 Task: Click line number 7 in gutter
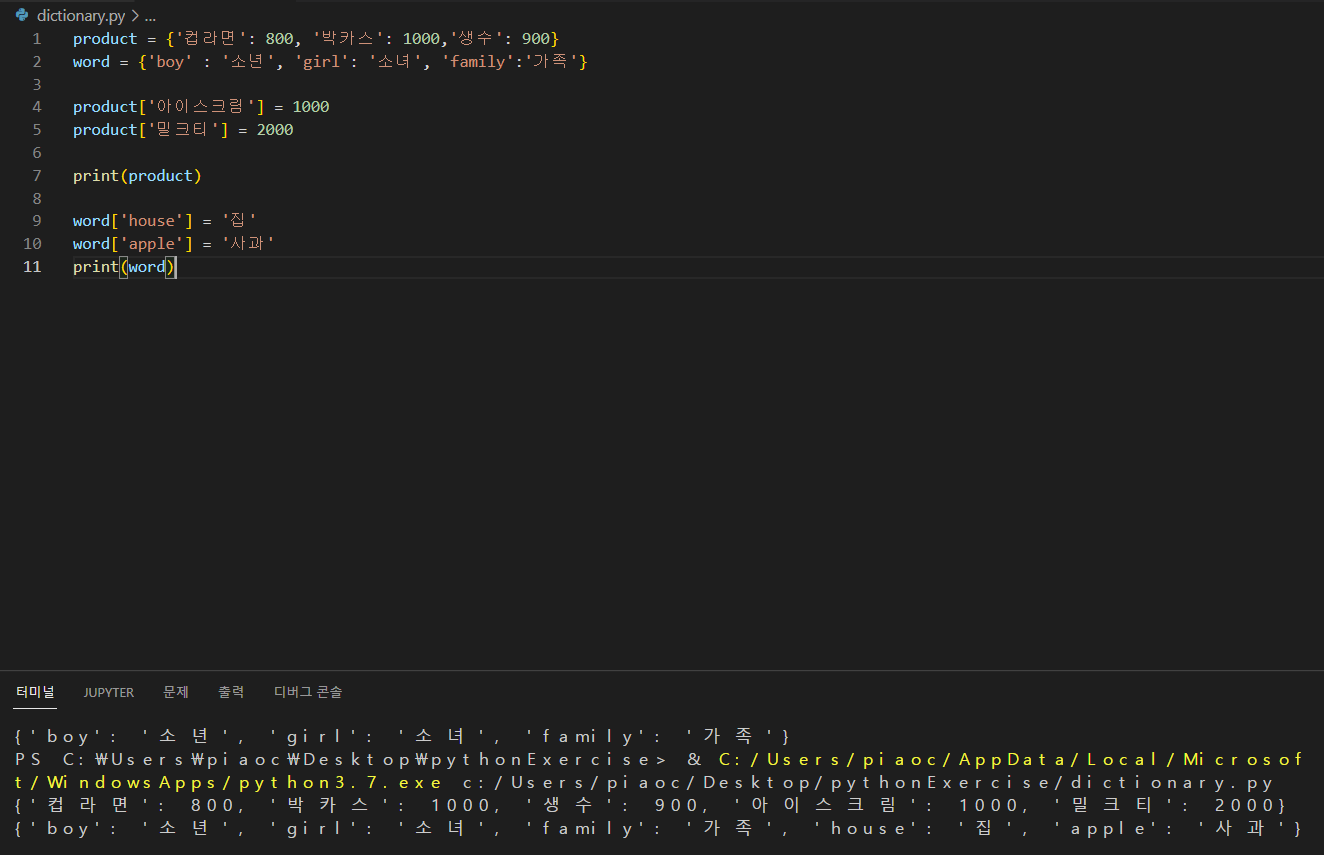point(37,176)
